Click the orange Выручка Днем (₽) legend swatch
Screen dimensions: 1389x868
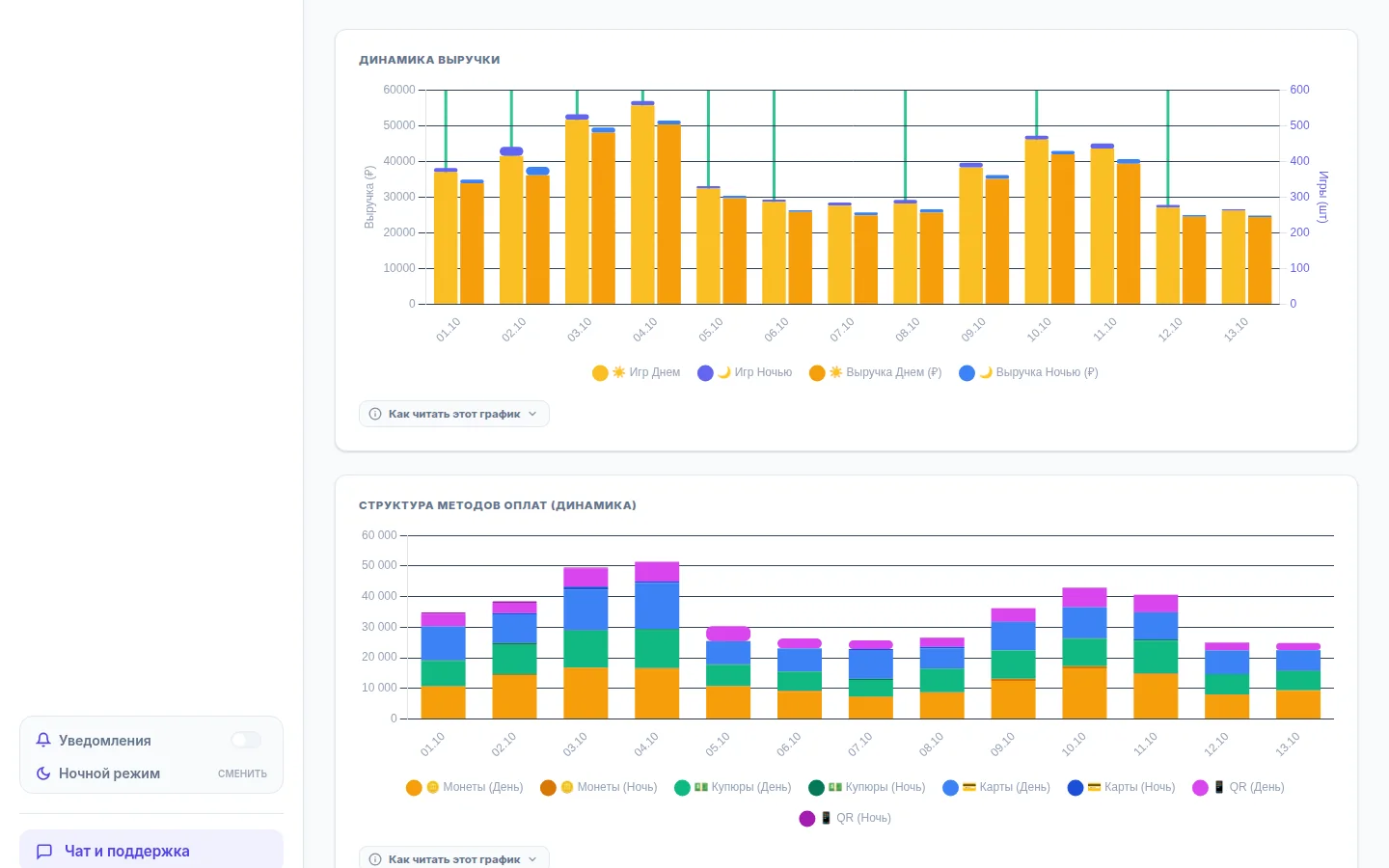817,373
